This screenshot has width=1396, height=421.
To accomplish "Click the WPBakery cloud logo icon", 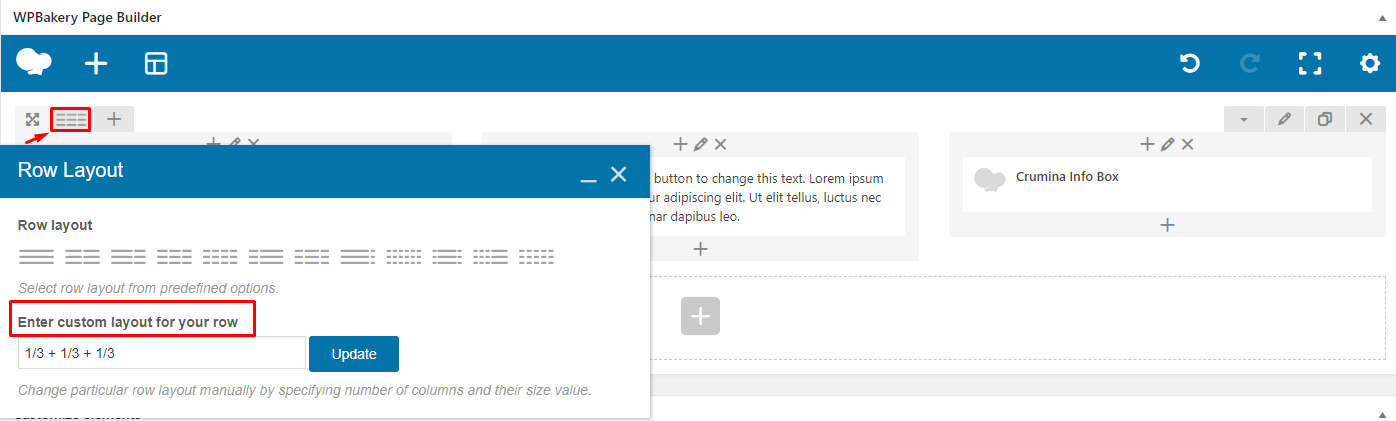I will pyautogui.click(x=34, y=63).
